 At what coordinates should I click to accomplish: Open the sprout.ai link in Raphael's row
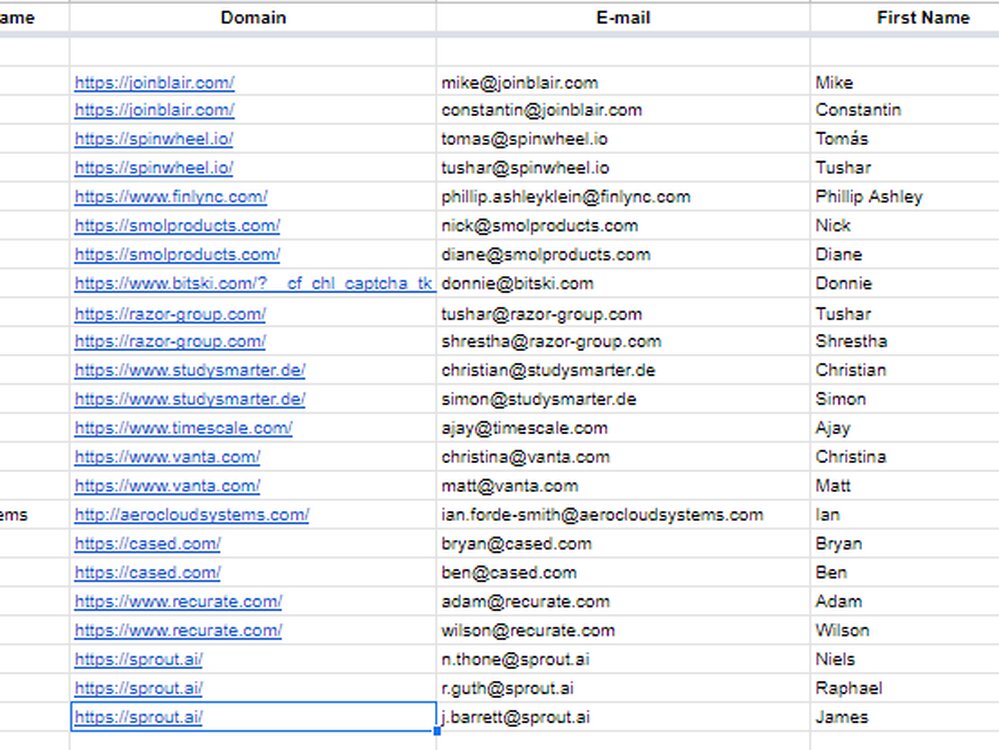pyautogui.click(x=138, y=689)
